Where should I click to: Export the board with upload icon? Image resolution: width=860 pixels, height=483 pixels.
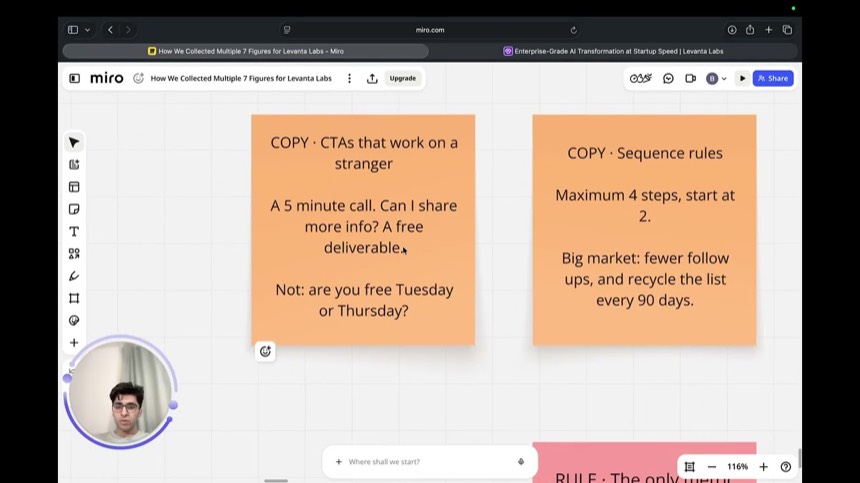(x=372, y=78)
